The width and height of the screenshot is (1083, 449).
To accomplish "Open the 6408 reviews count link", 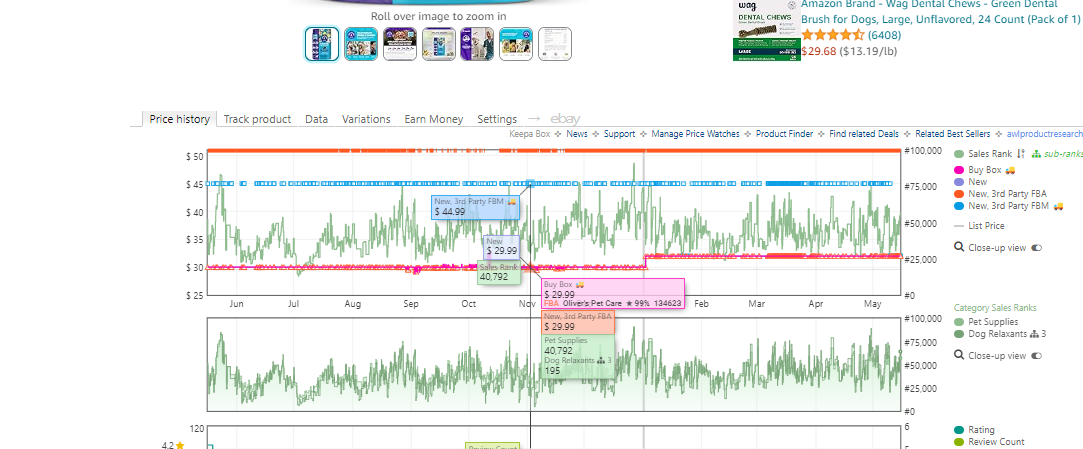I will click(x=884, y=35).
